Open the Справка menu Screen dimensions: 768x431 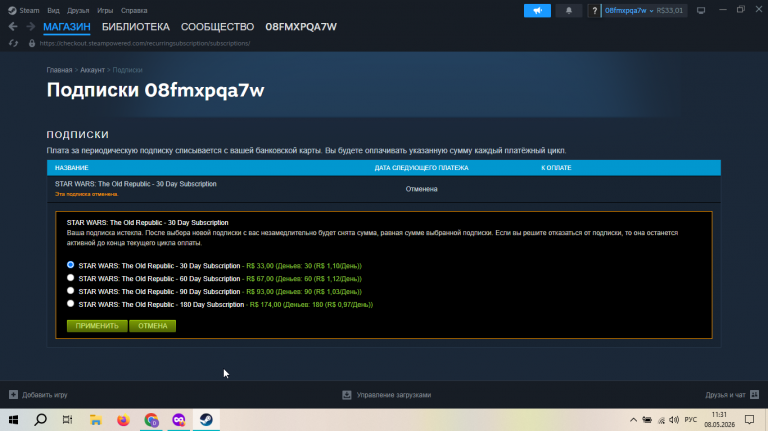click(x=134, y=10)
